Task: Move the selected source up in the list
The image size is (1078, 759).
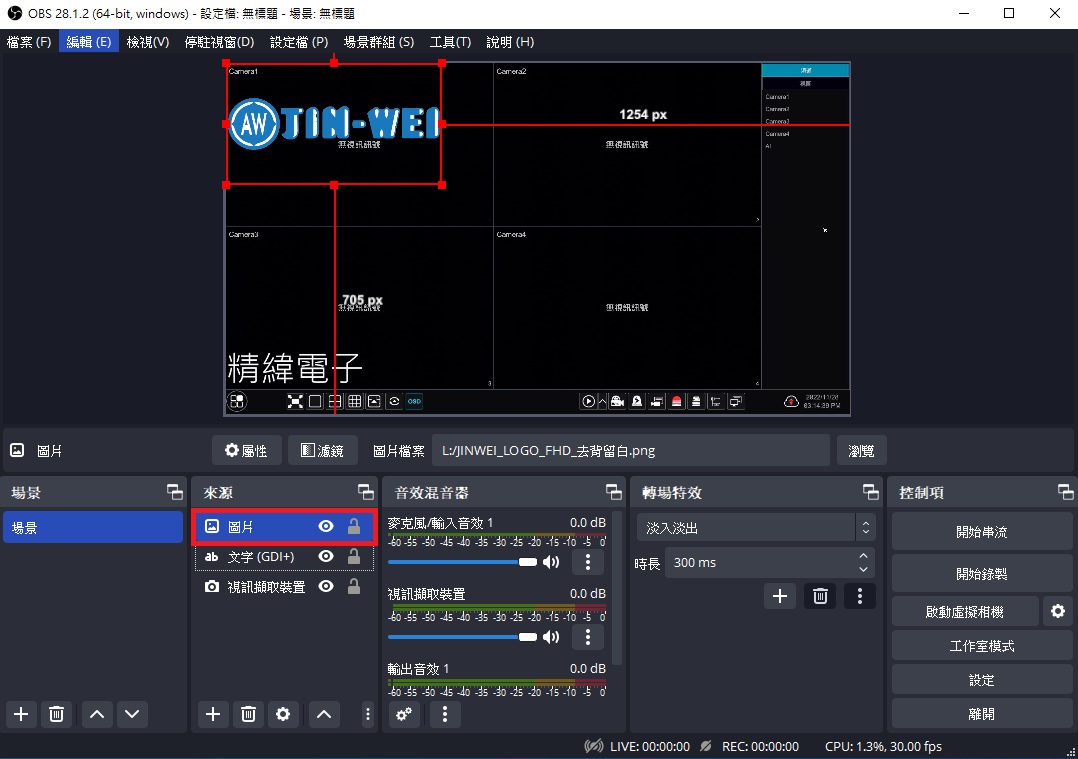Action: (x=324, y=714)
